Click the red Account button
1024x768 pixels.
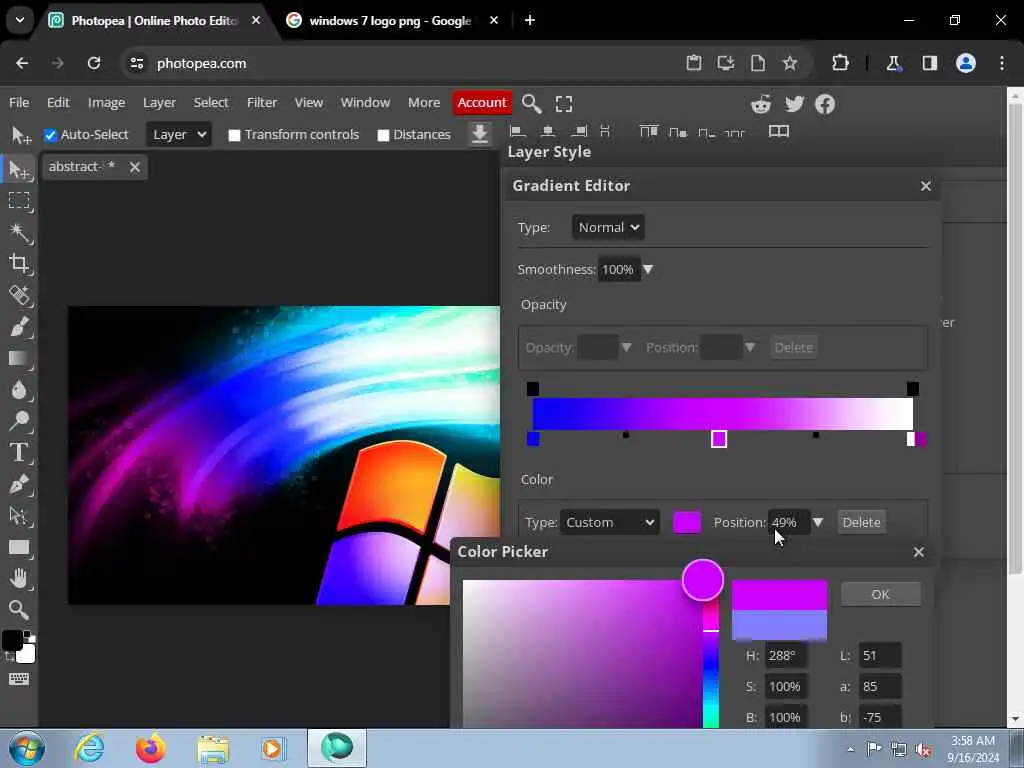point(482,103)
